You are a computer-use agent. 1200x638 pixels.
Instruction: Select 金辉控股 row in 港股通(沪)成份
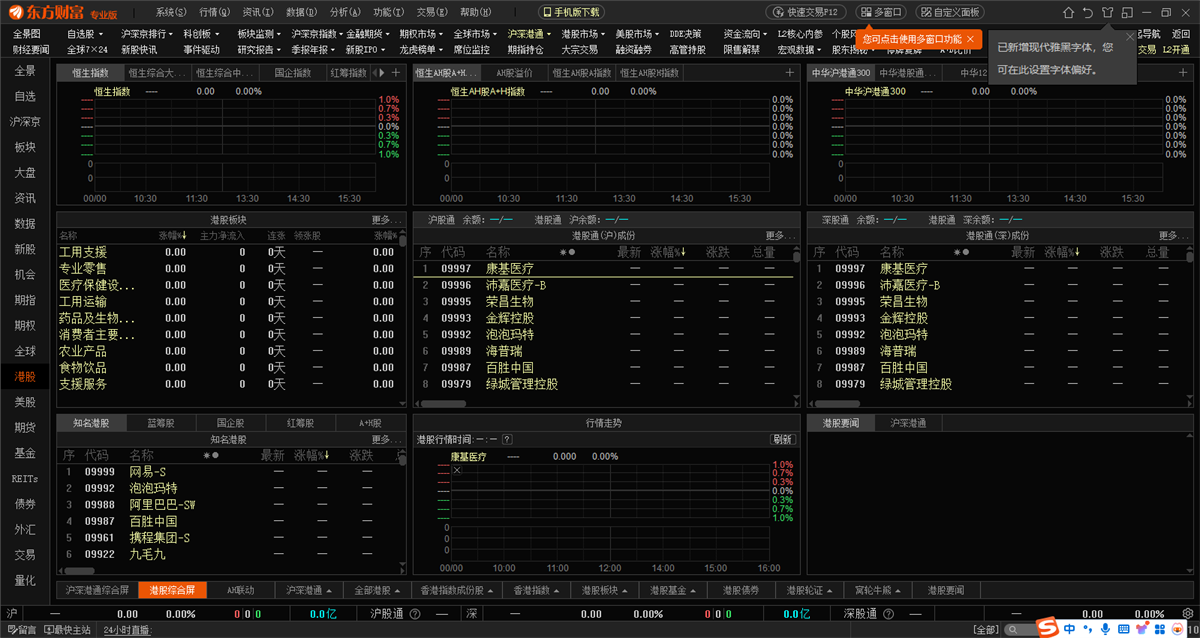(603, 318)
